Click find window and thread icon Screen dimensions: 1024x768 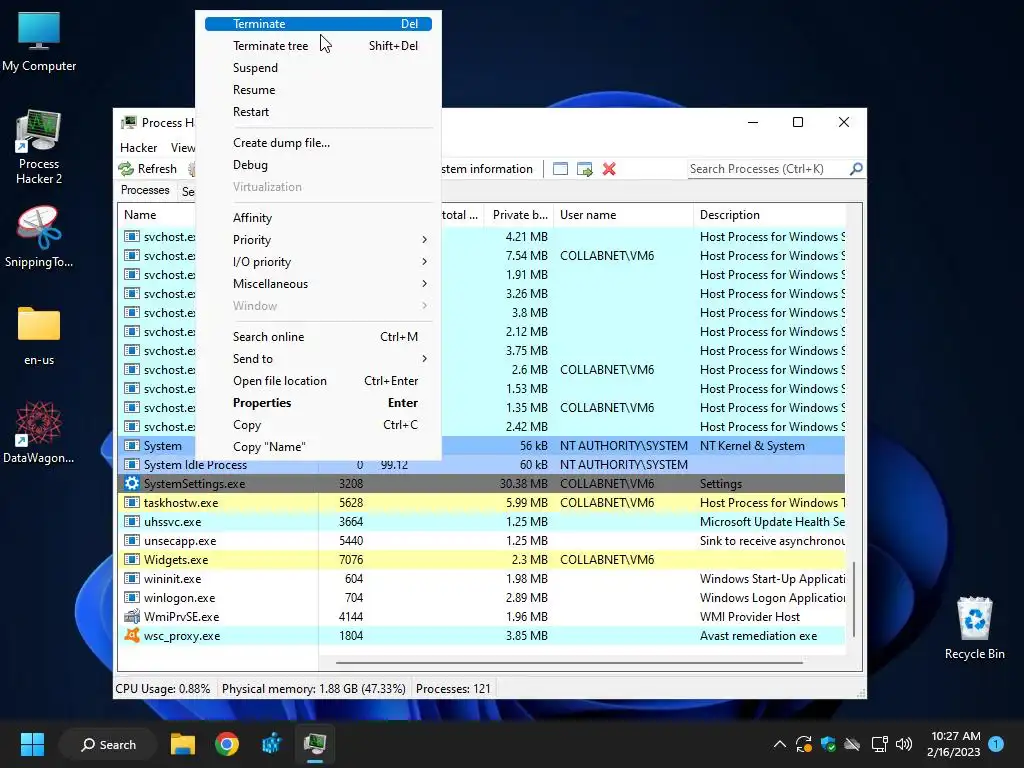[584, 168]
